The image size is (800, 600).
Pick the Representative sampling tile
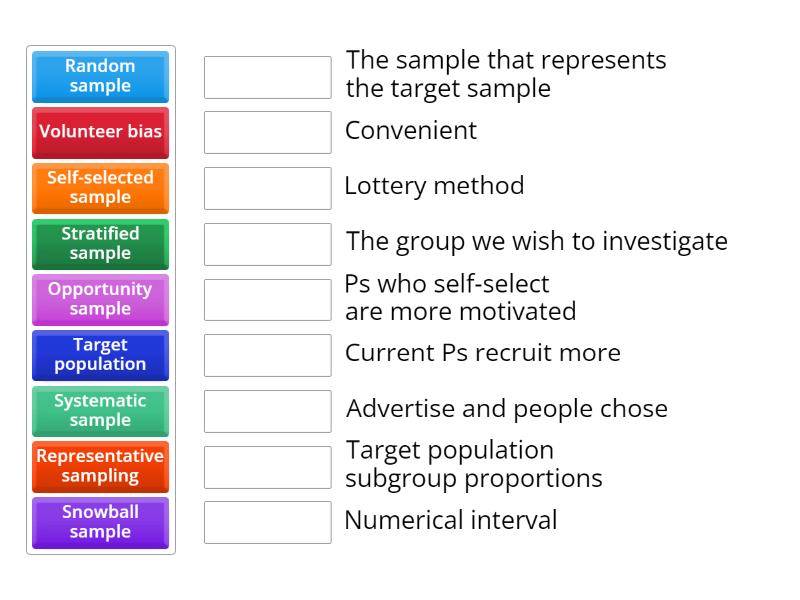click(x=100, y=466)
